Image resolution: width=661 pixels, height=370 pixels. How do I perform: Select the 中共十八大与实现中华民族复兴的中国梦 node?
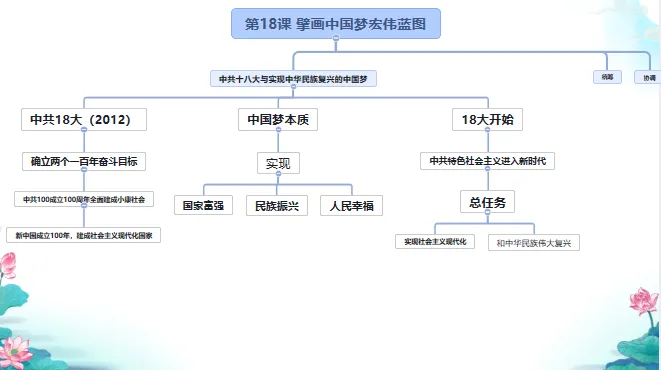coord(293,79)
